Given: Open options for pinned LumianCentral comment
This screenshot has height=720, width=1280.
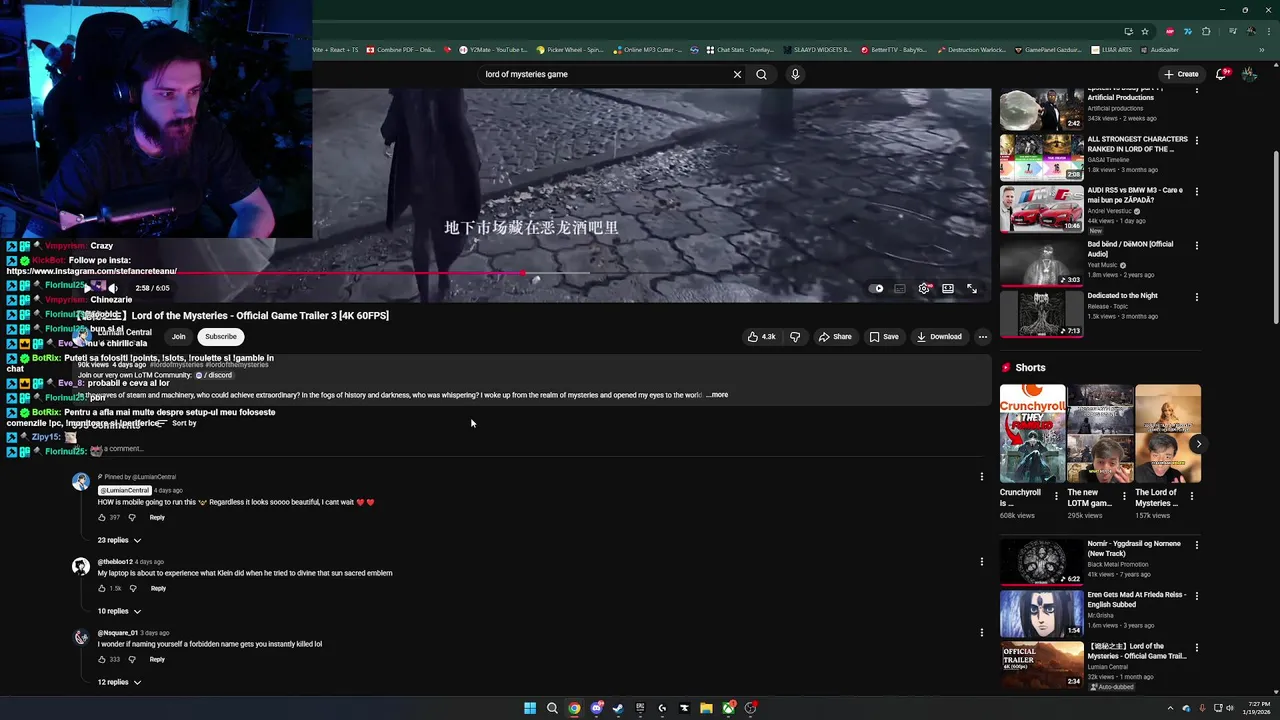Looking at the screenshot, I should tap(981, 477).
